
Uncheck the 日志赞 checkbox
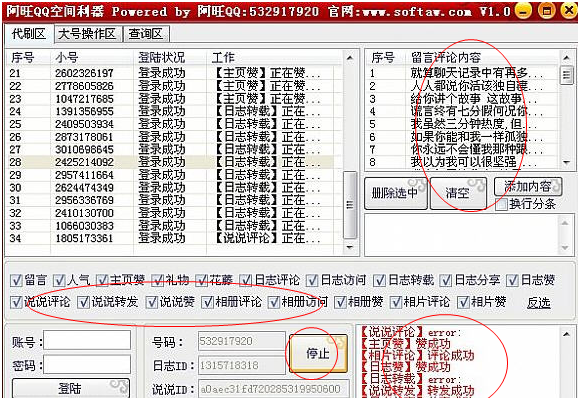point(512,280)
